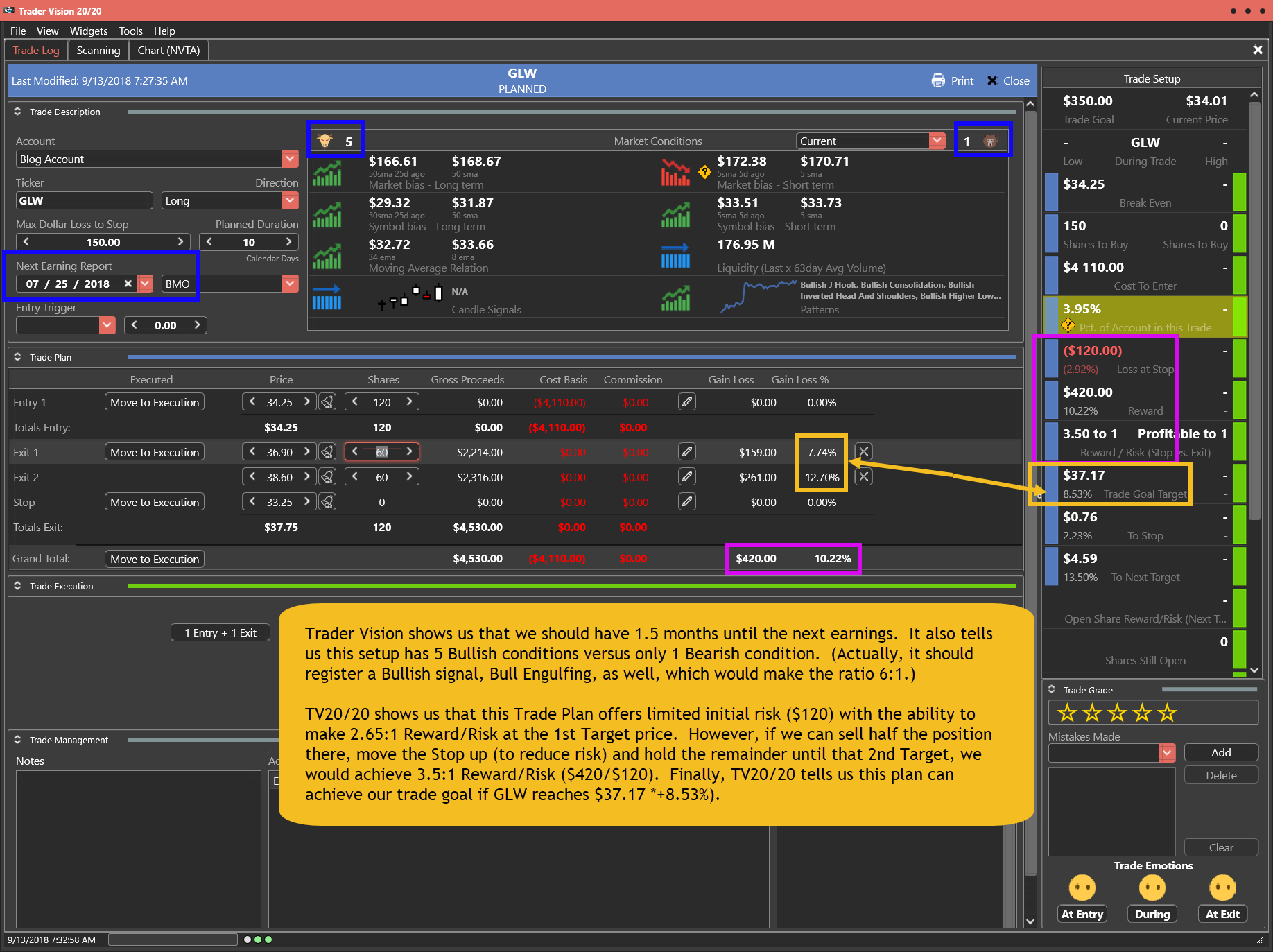
Task: Collapse the Trade Grade section
Action: [x=1052, y=689]
